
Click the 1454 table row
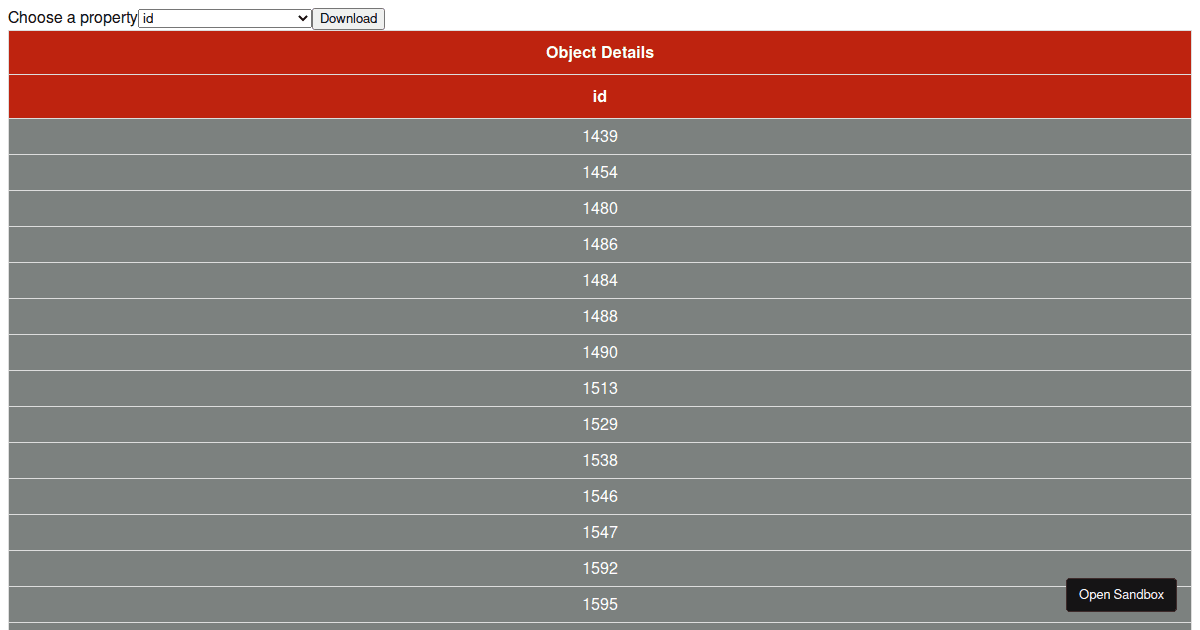[599, 172]
